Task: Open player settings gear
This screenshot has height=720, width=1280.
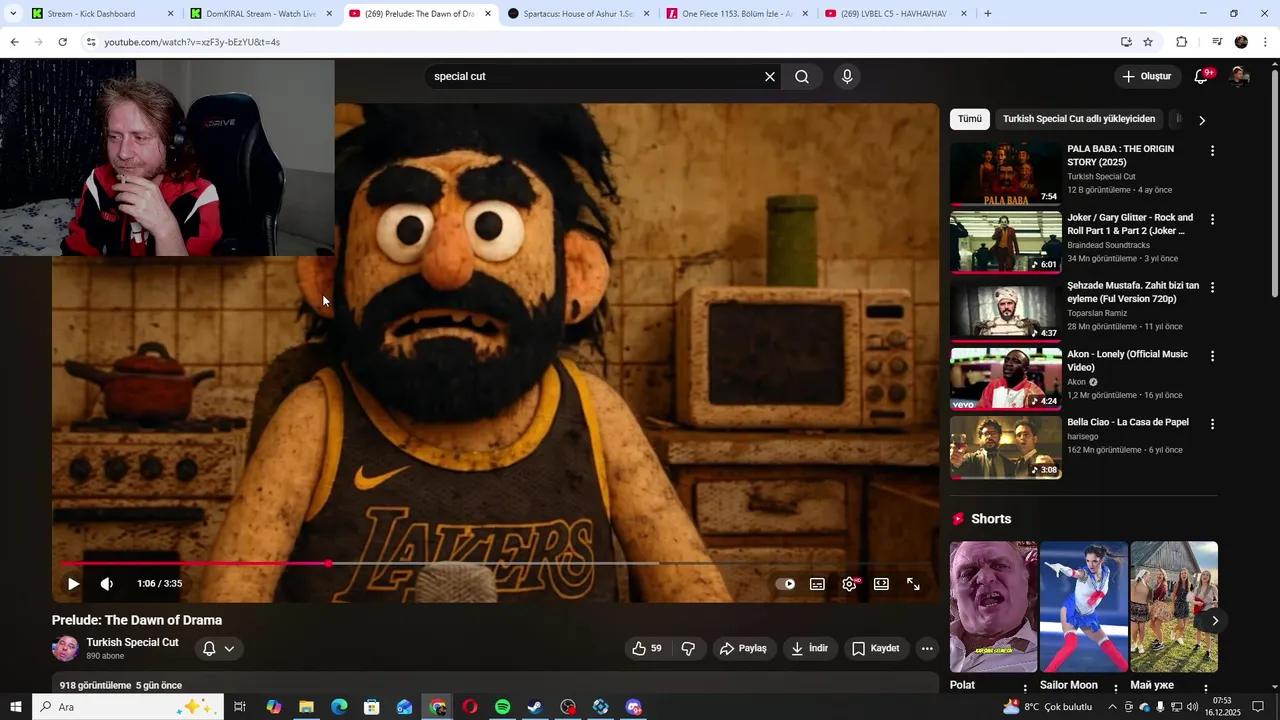Action: [x=849, y=584]
